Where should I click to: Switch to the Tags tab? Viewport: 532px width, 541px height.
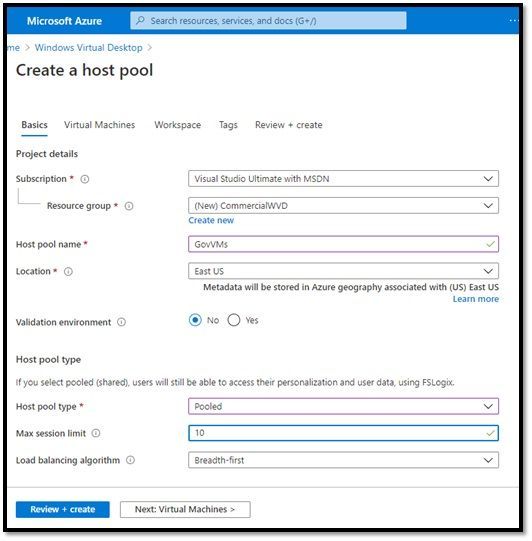pos(228,125)
